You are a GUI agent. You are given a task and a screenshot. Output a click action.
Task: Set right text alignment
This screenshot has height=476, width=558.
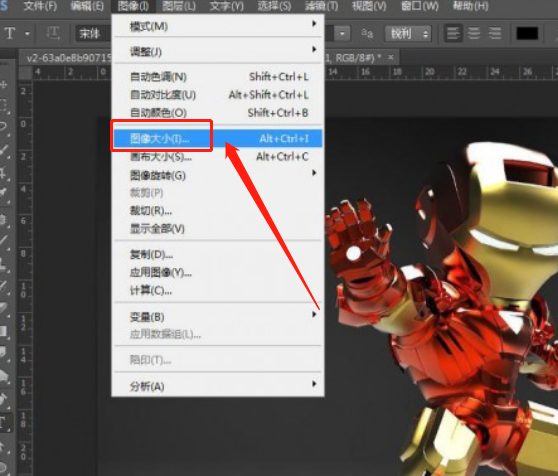pos(495,33)
